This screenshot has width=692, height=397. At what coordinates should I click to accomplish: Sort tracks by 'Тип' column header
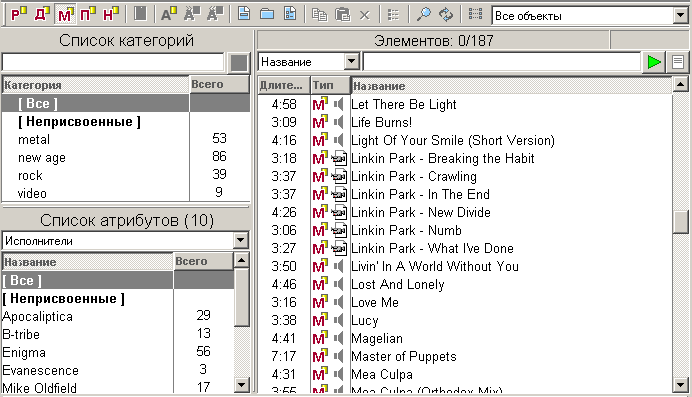pos(330,85)
